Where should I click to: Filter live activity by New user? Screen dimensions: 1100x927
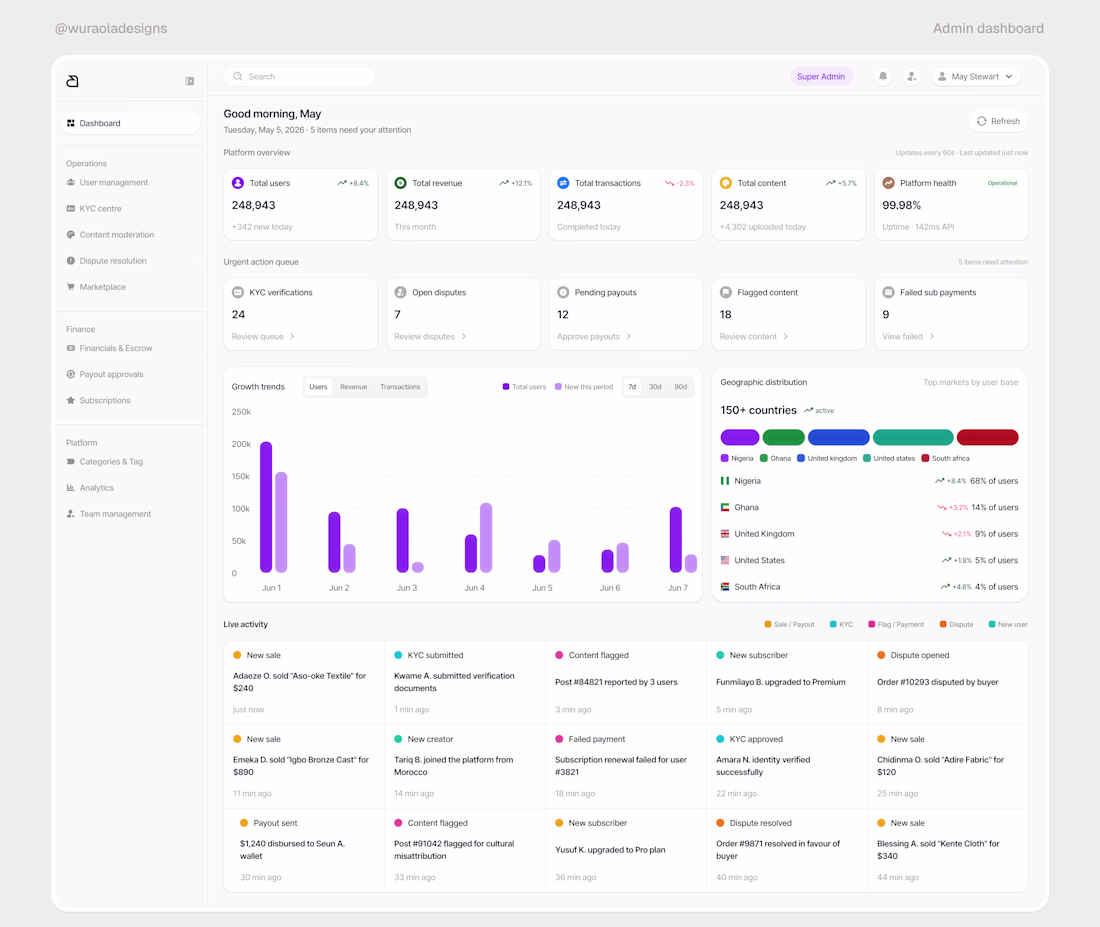(1007, 625)
